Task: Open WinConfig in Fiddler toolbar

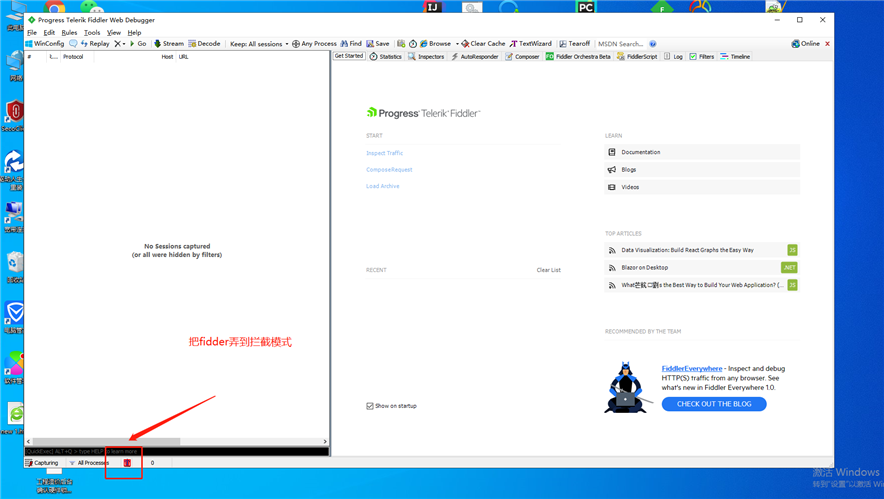Action: coord(45,43)
